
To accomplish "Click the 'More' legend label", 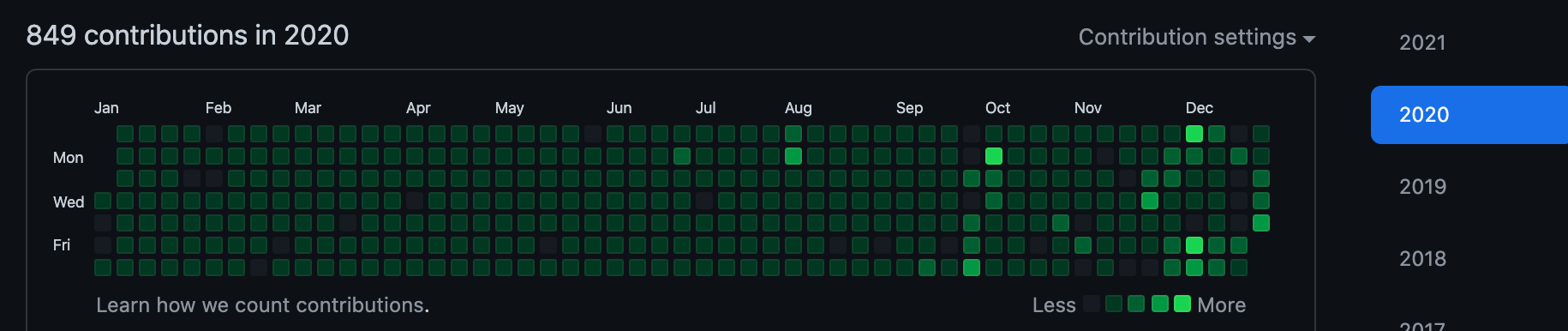I will [x=1222, y=305].
